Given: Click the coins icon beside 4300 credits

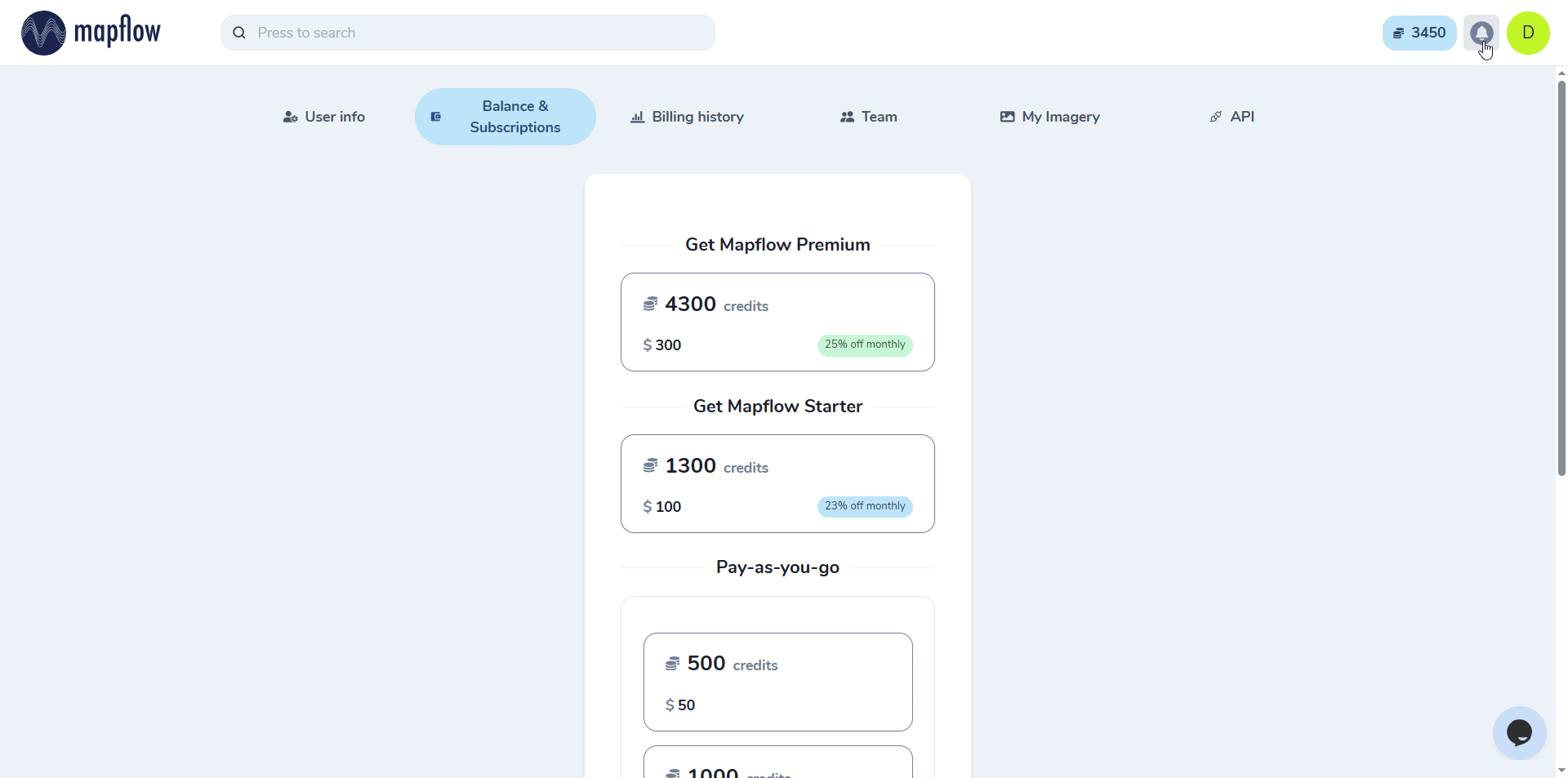Looking at the screenshot, I should pyautogui.click(x=650, y=305).
